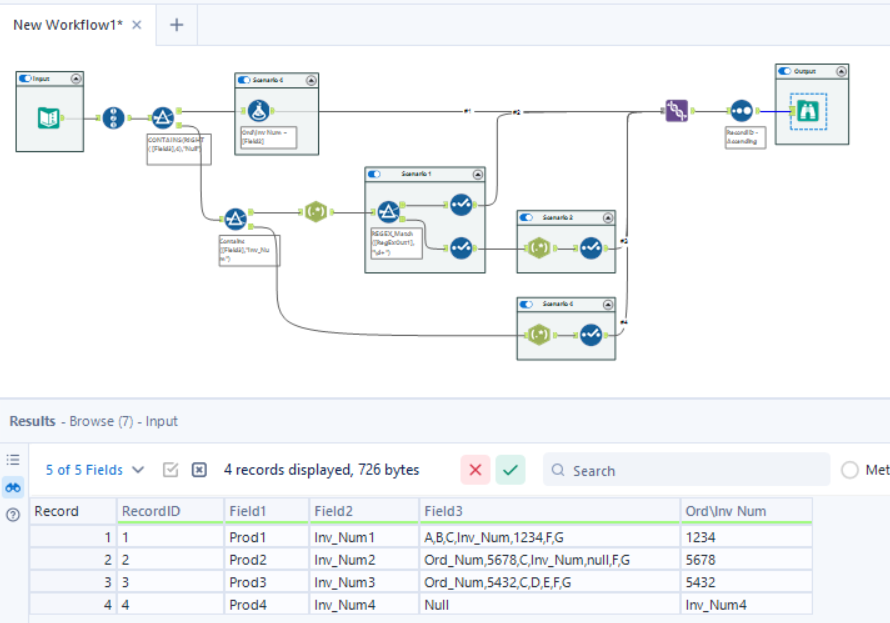Disable the toggle on the Formula tool container

(244, 80)
